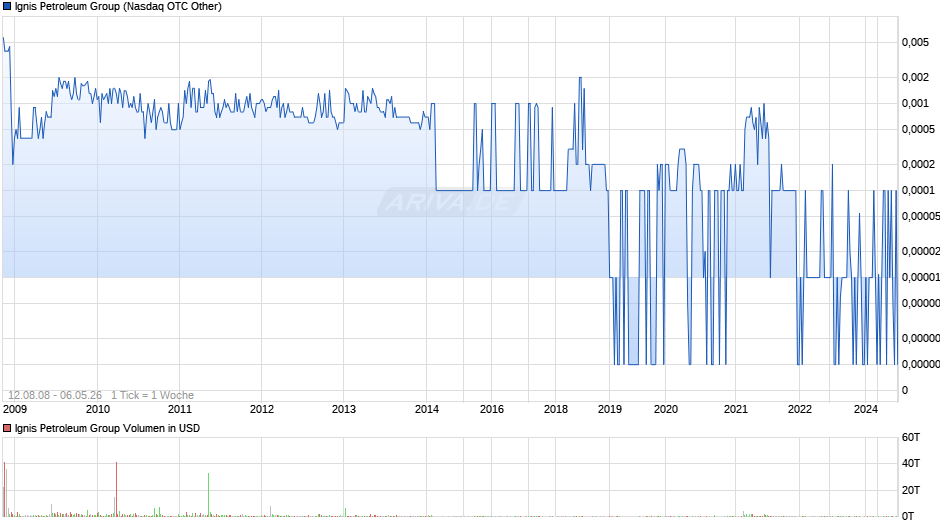
Task: Click the 2014 year label on the x-axis
Action: [x=427, y=409]
